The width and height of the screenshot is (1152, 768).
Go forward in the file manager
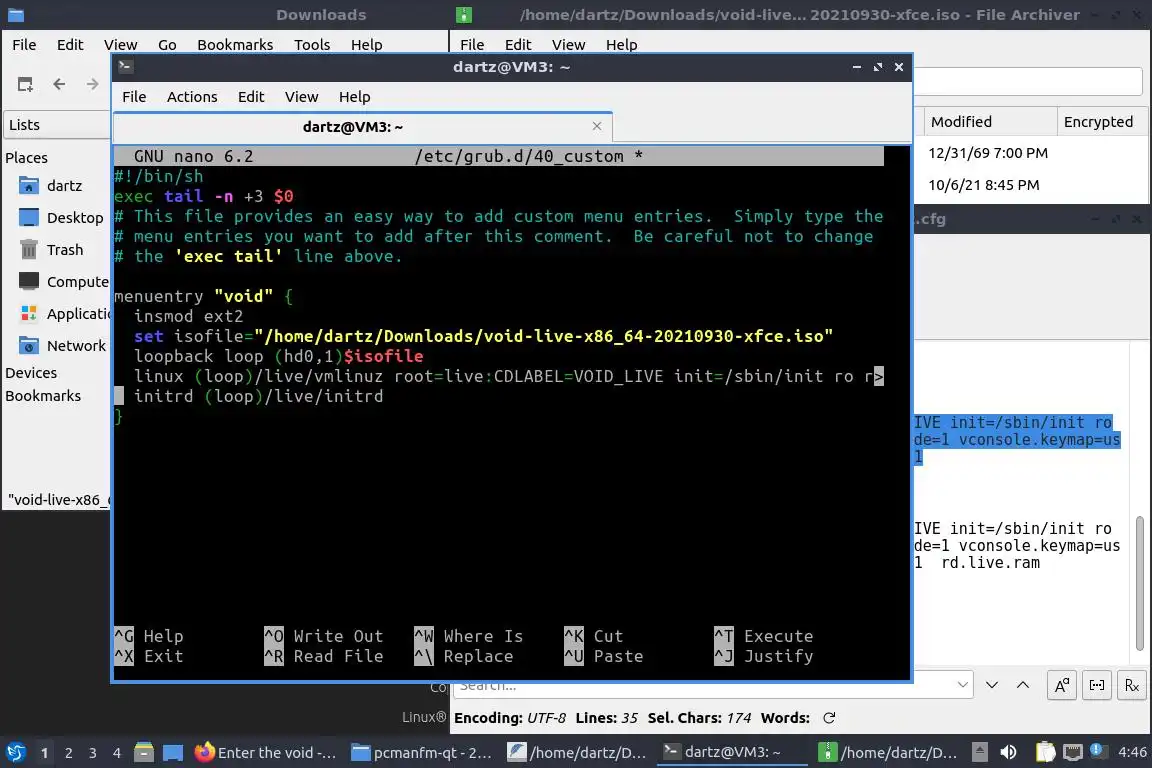(92, 85)
